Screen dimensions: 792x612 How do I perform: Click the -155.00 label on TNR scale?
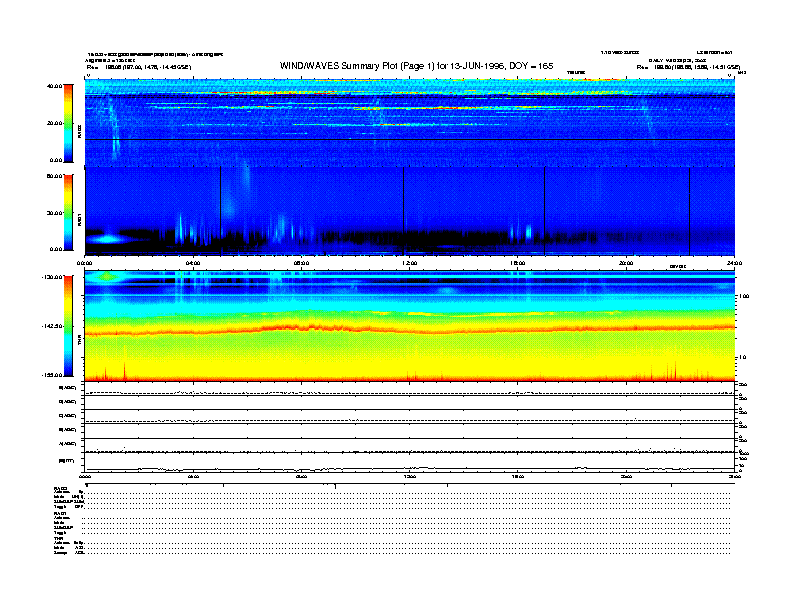click(52, 375)
